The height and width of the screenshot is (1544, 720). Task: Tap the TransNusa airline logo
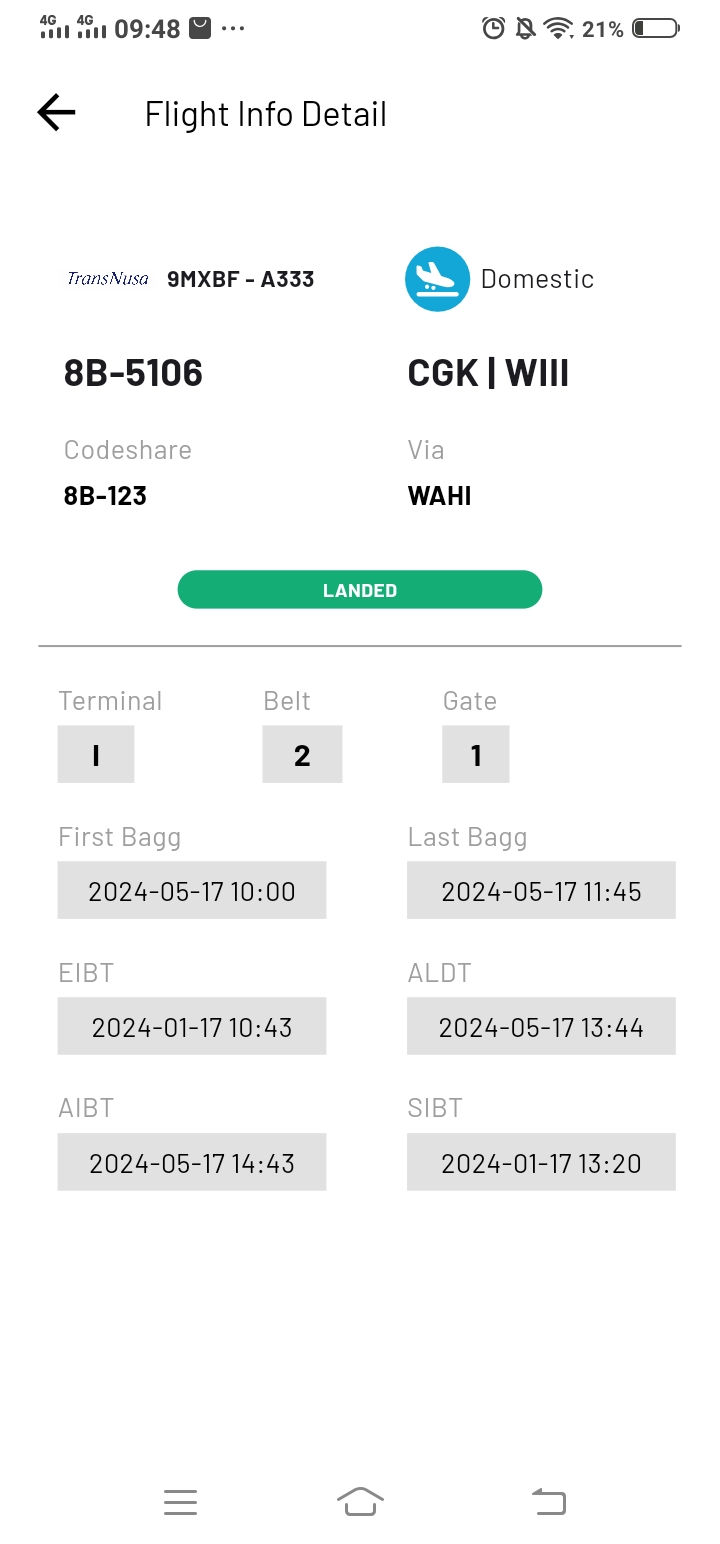[x=106, y=278]
